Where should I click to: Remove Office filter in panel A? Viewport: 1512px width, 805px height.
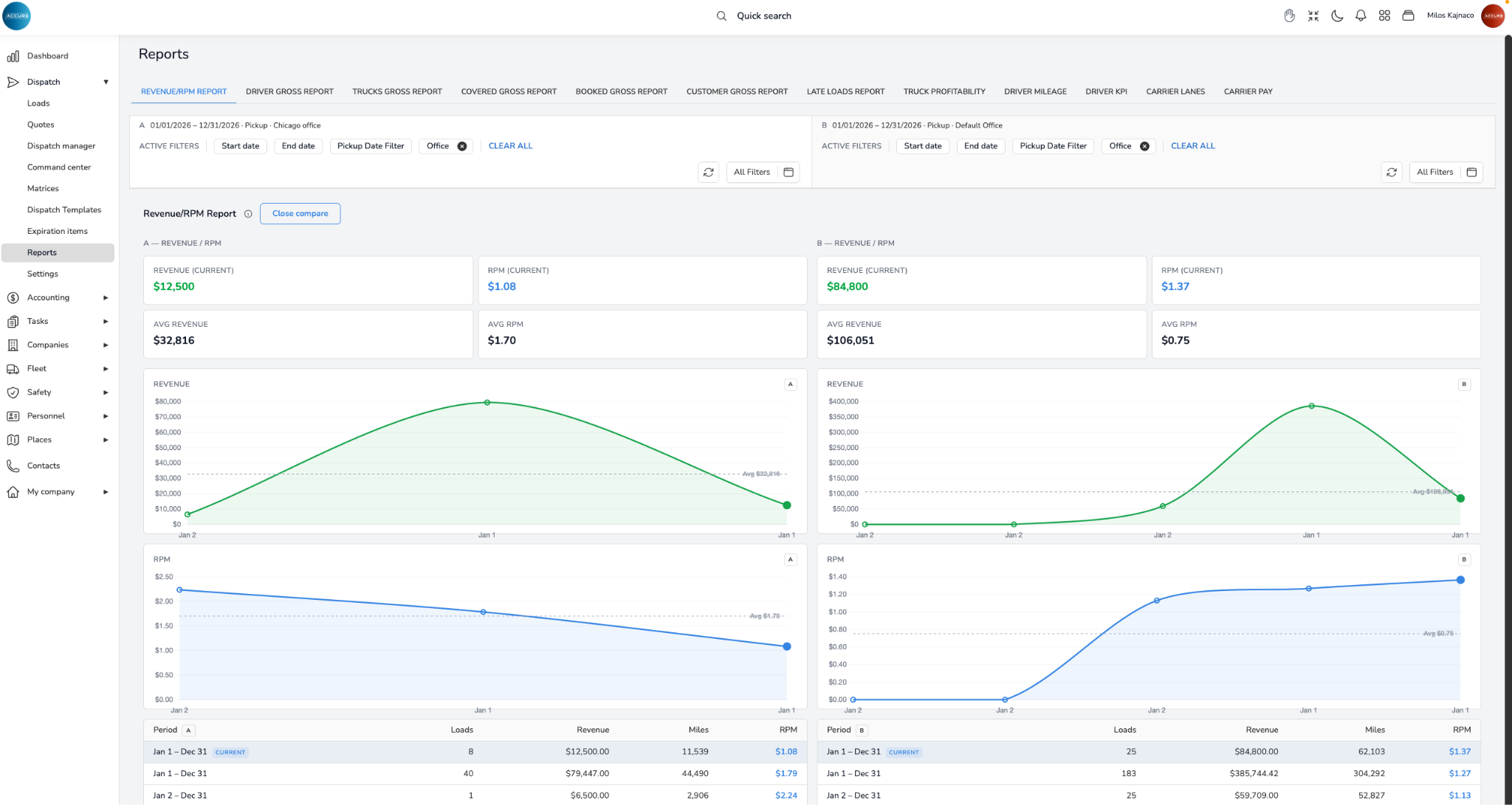462,146
